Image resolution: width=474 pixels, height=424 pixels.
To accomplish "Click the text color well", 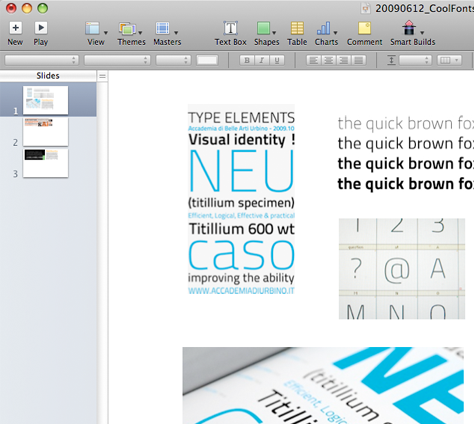I will pos(207,60).
